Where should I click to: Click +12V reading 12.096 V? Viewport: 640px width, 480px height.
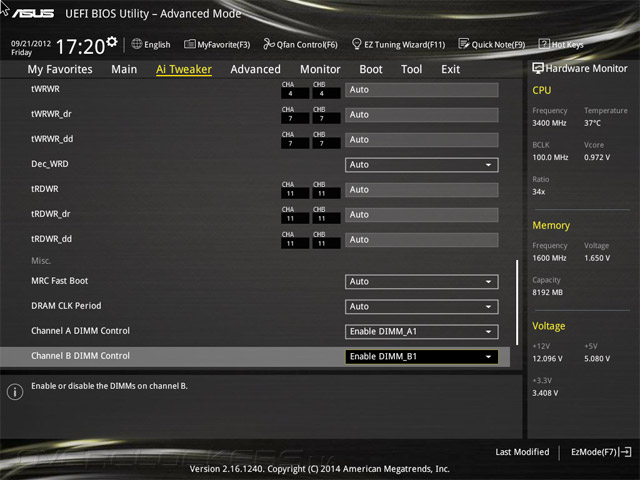pos(547,359)
